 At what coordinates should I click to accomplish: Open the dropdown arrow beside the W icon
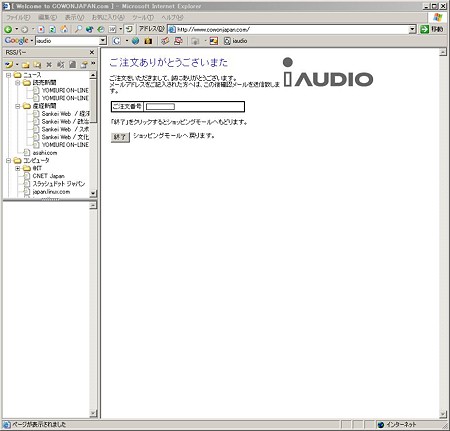coord(121,29)
